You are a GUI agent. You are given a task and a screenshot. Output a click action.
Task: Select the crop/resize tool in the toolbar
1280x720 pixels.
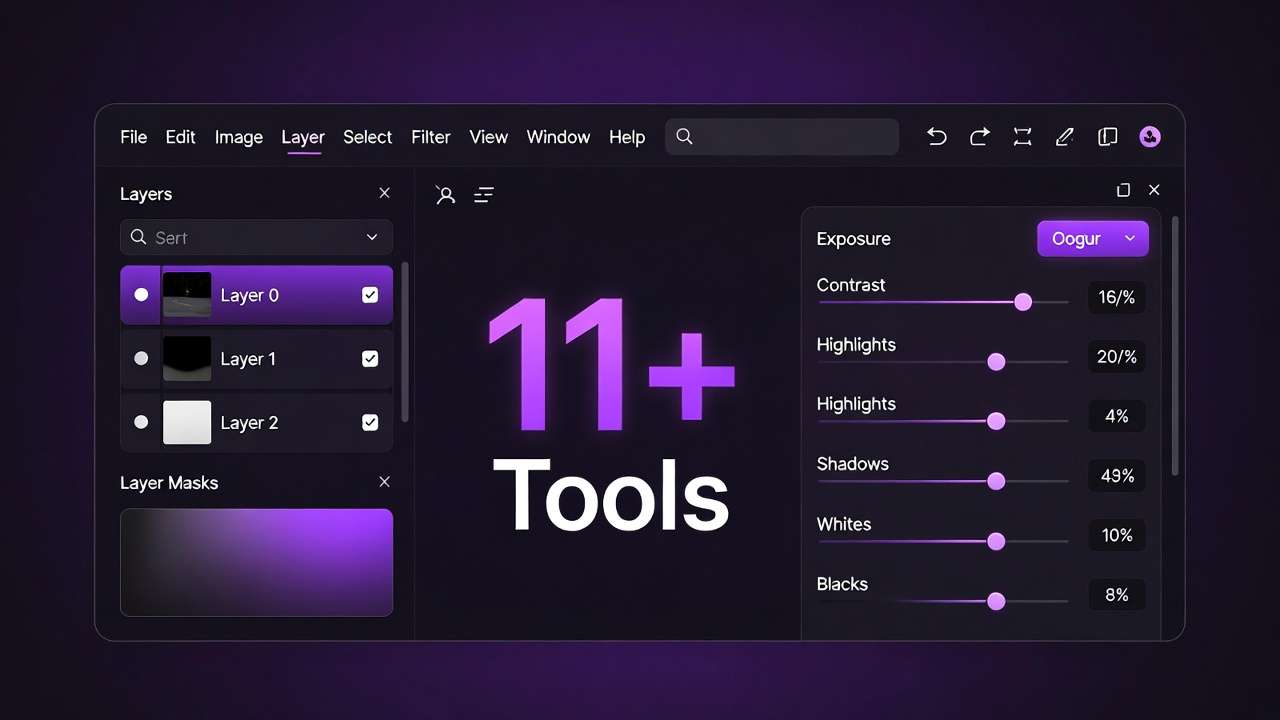click(1022, 136)
